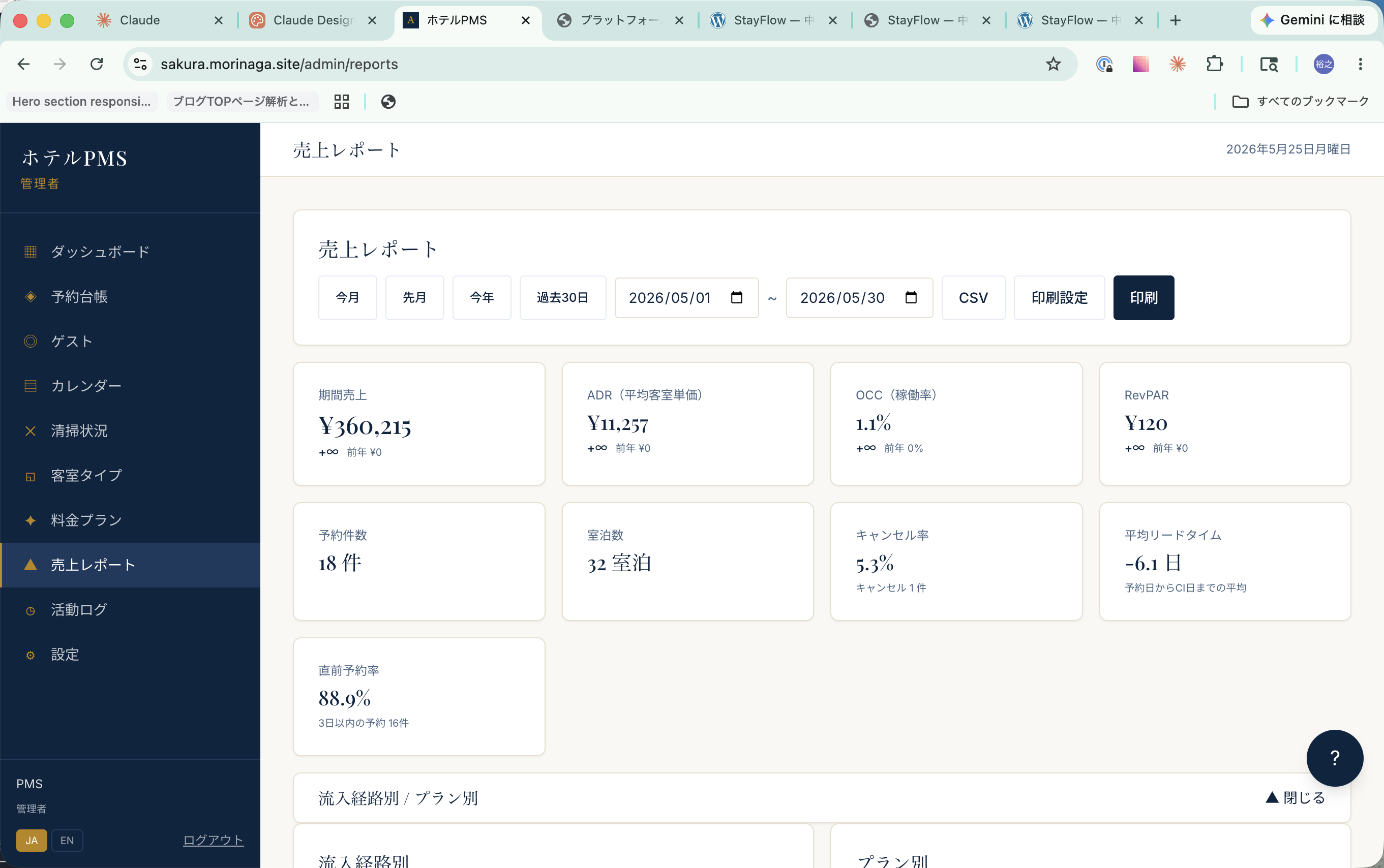Screen dimensions: 1384x868
Task: Filter the report by 先月
Action: coord(414,297)
